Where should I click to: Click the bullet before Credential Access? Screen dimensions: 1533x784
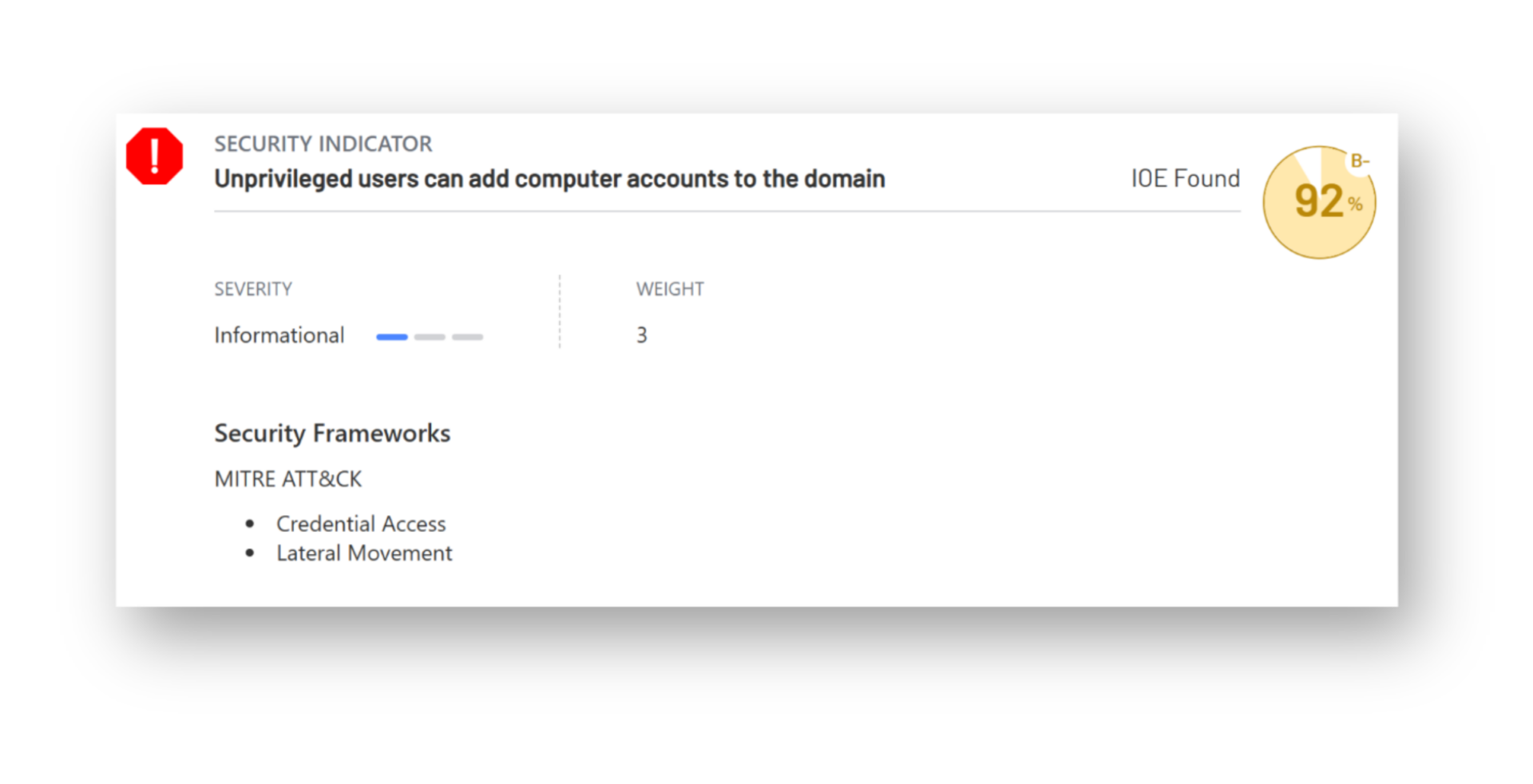250,524
